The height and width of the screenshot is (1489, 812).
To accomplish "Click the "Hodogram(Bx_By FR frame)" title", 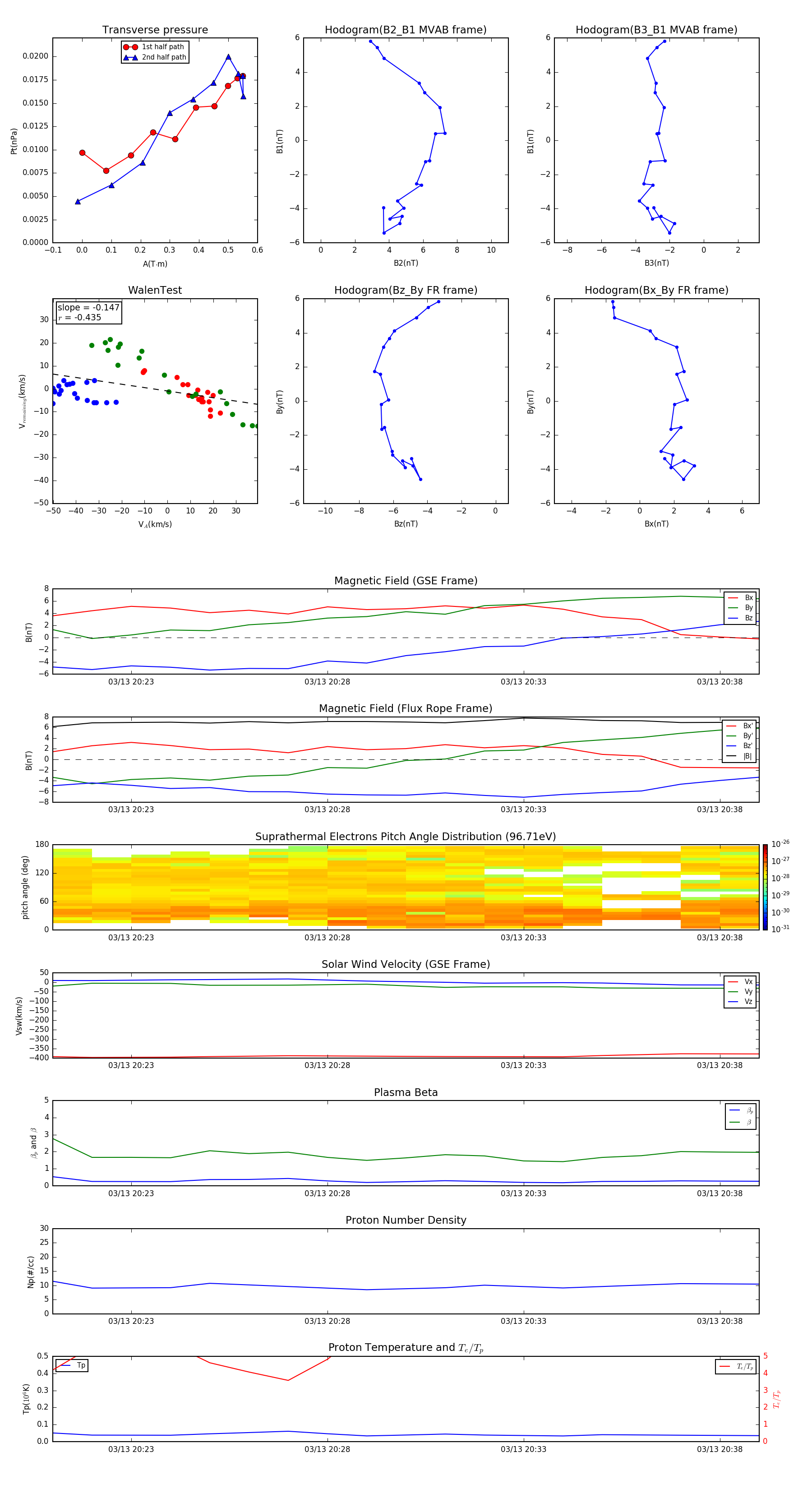I will click(x=656, y=290).
